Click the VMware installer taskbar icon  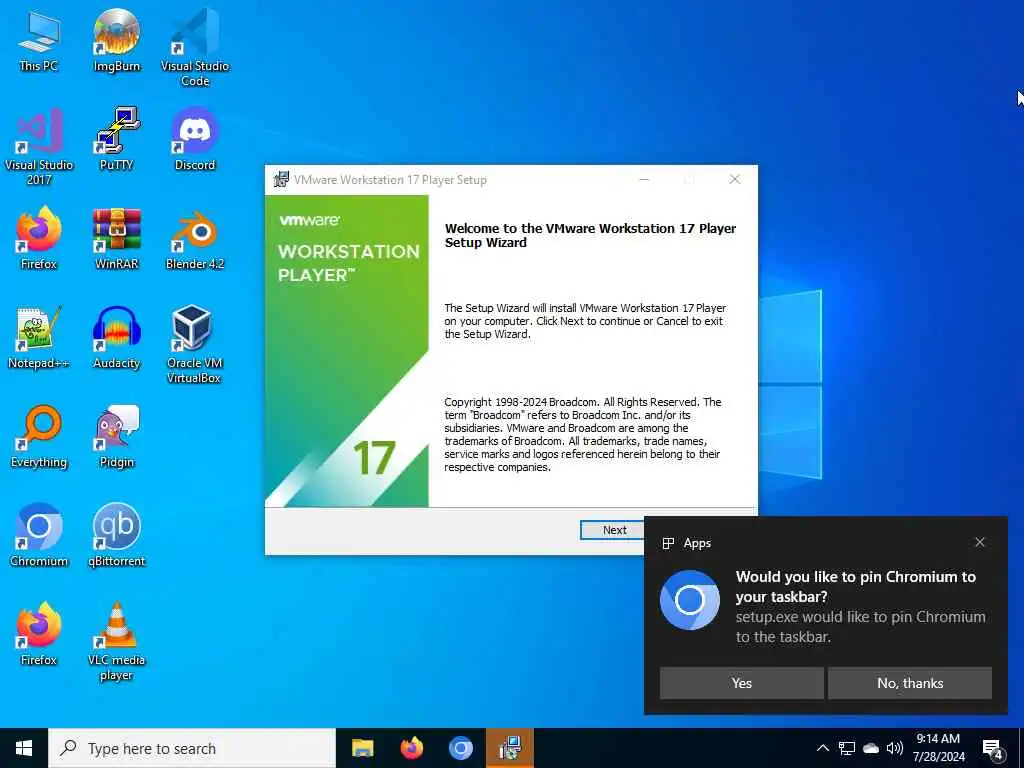(510, 748)
